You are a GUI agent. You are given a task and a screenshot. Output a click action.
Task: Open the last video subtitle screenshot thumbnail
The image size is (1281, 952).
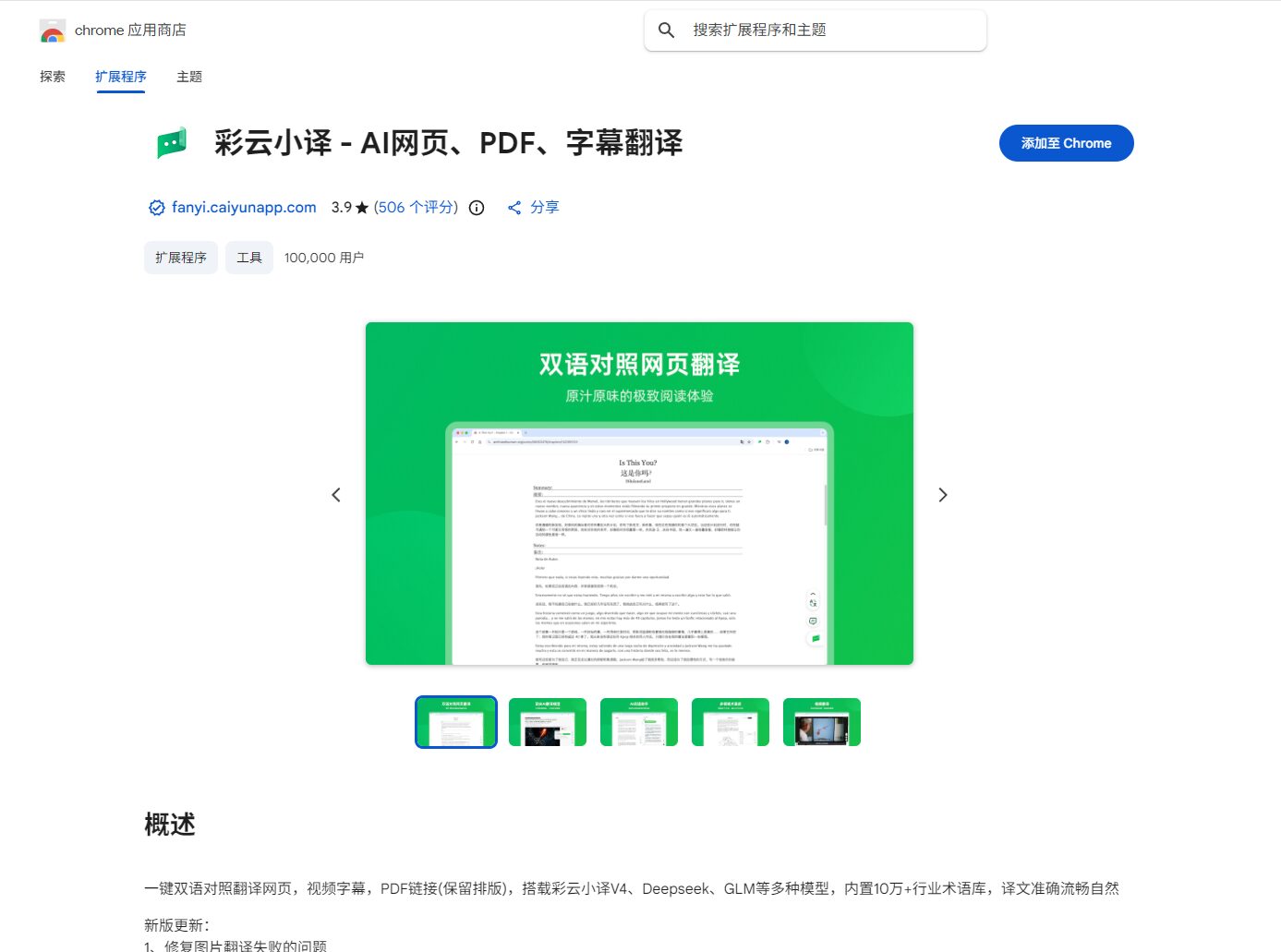pyautogui.click(x=821, y=721)
